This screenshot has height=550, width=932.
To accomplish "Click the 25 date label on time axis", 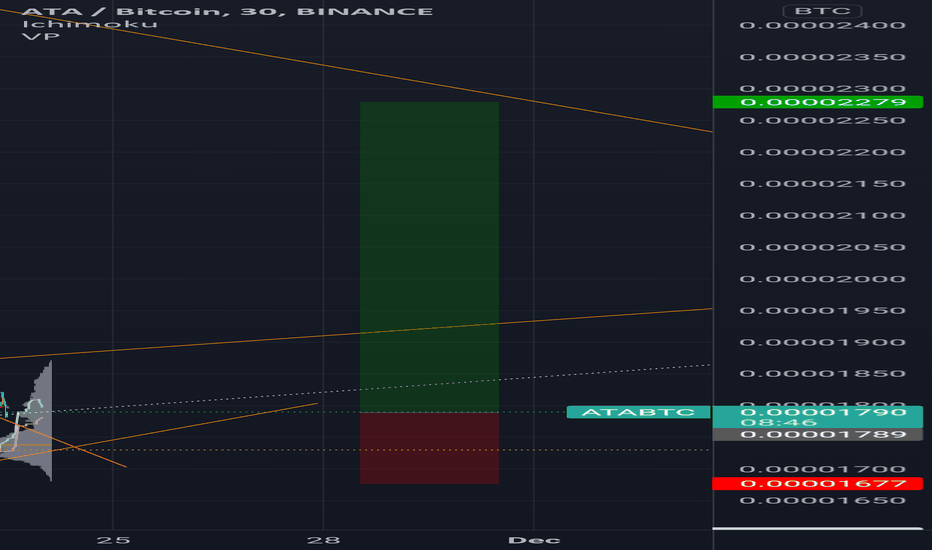I will pos(113,540).
